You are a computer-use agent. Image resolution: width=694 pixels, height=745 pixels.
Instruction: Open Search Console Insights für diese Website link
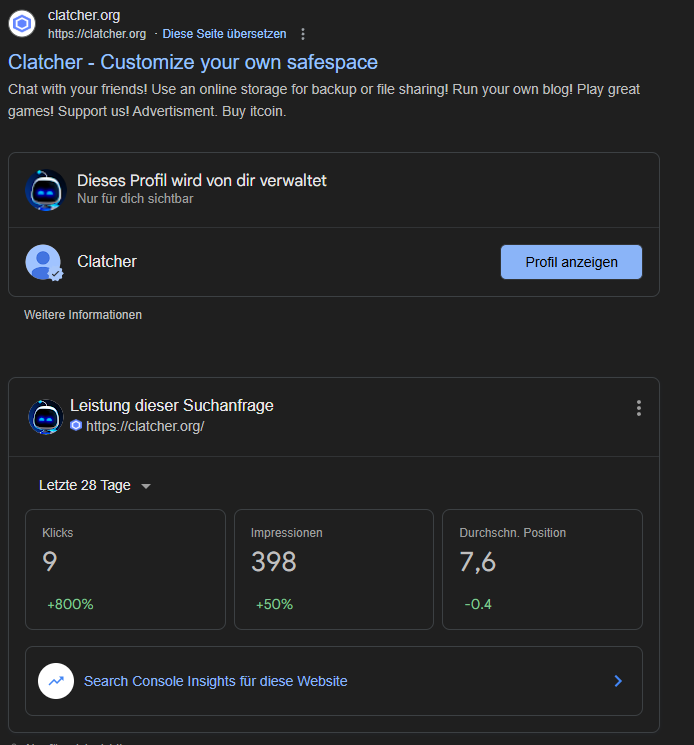point(216,681)
